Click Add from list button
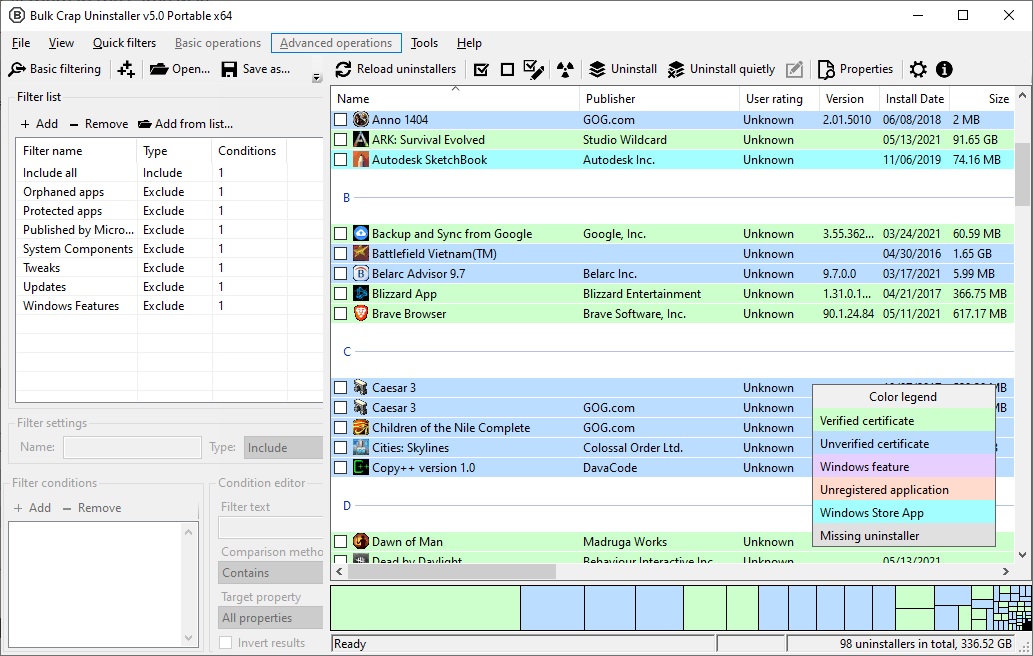 (x=185, y=124)
